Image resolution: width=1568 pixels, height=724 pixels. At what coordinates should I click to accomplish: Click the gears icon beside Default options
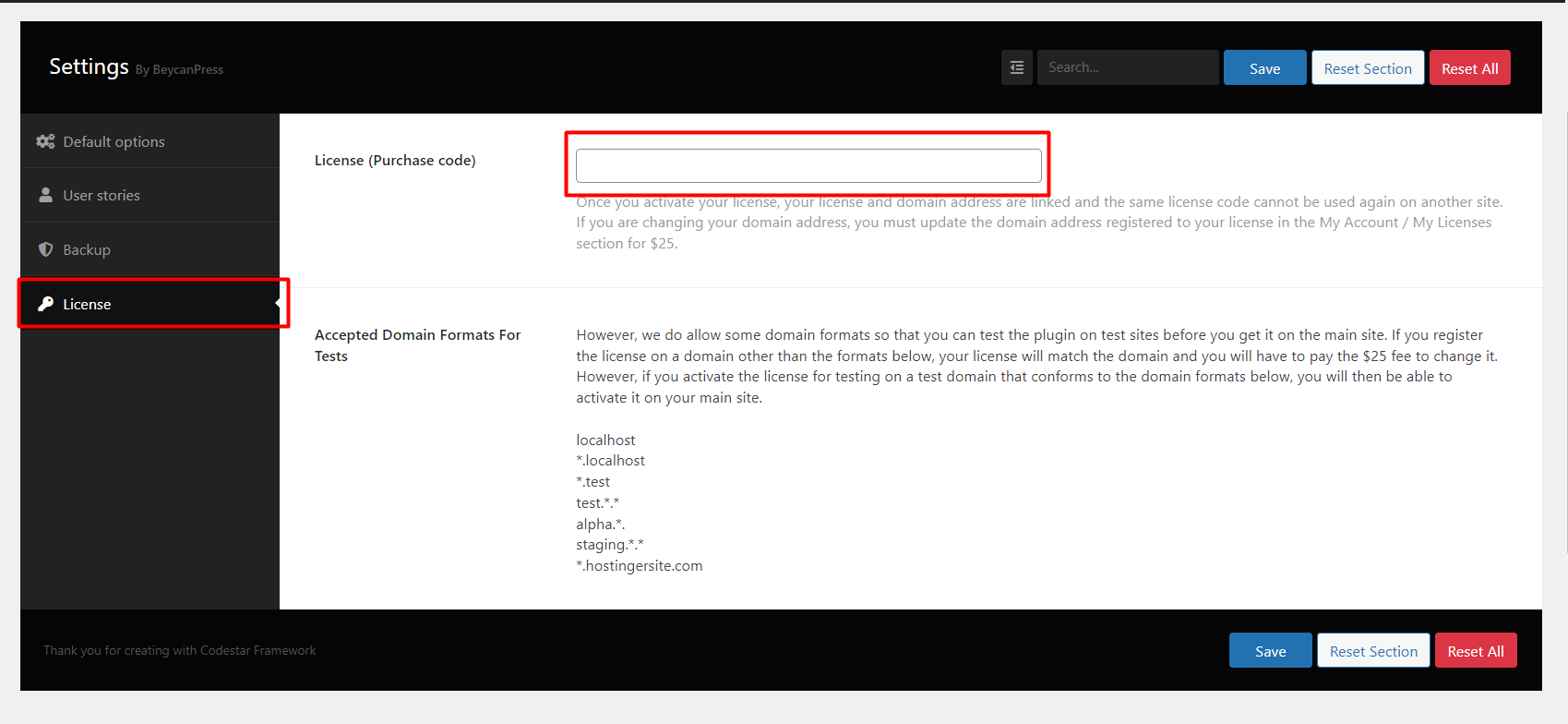[x=45, y=141]
